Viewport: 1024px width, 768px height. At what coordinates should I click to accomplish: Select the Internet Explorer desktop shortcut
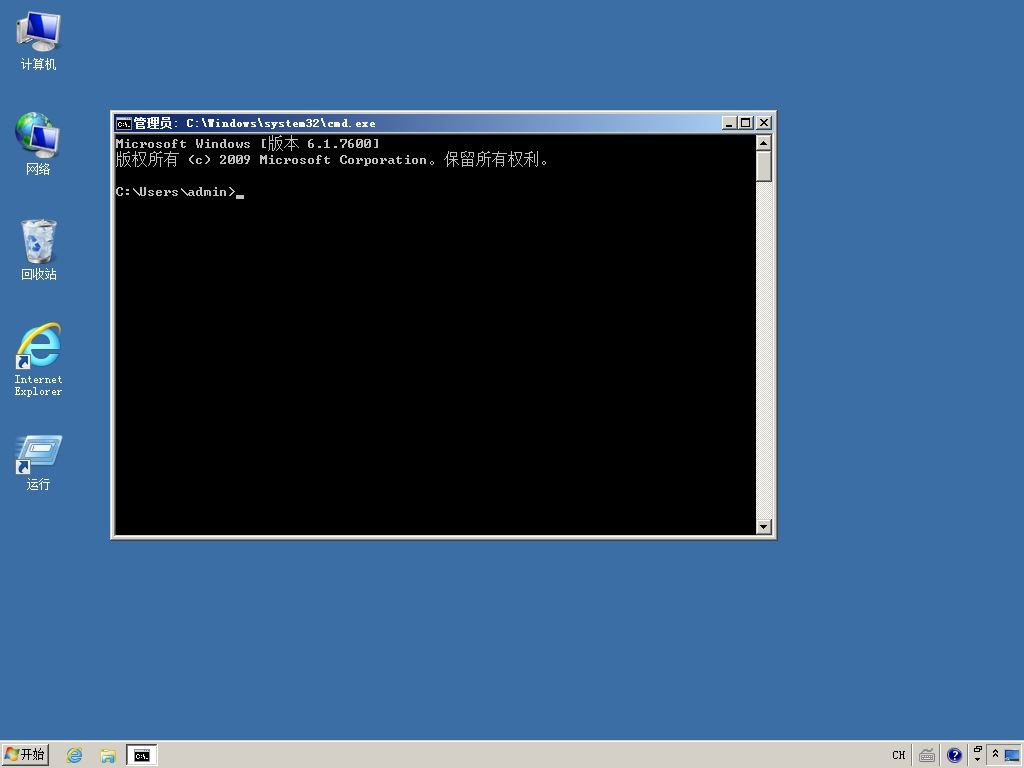tap(38, 359)
